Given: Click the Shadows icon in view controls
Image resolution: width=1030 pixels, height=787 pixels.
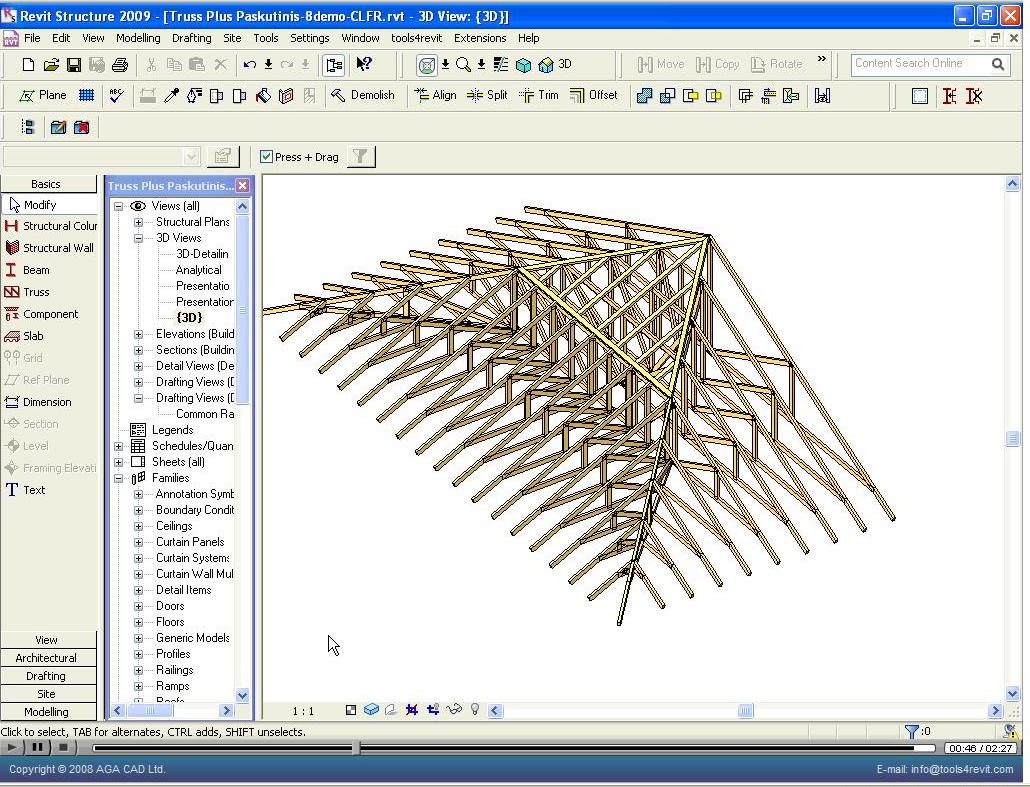Looking at the screenshot, I should point(391,709).
